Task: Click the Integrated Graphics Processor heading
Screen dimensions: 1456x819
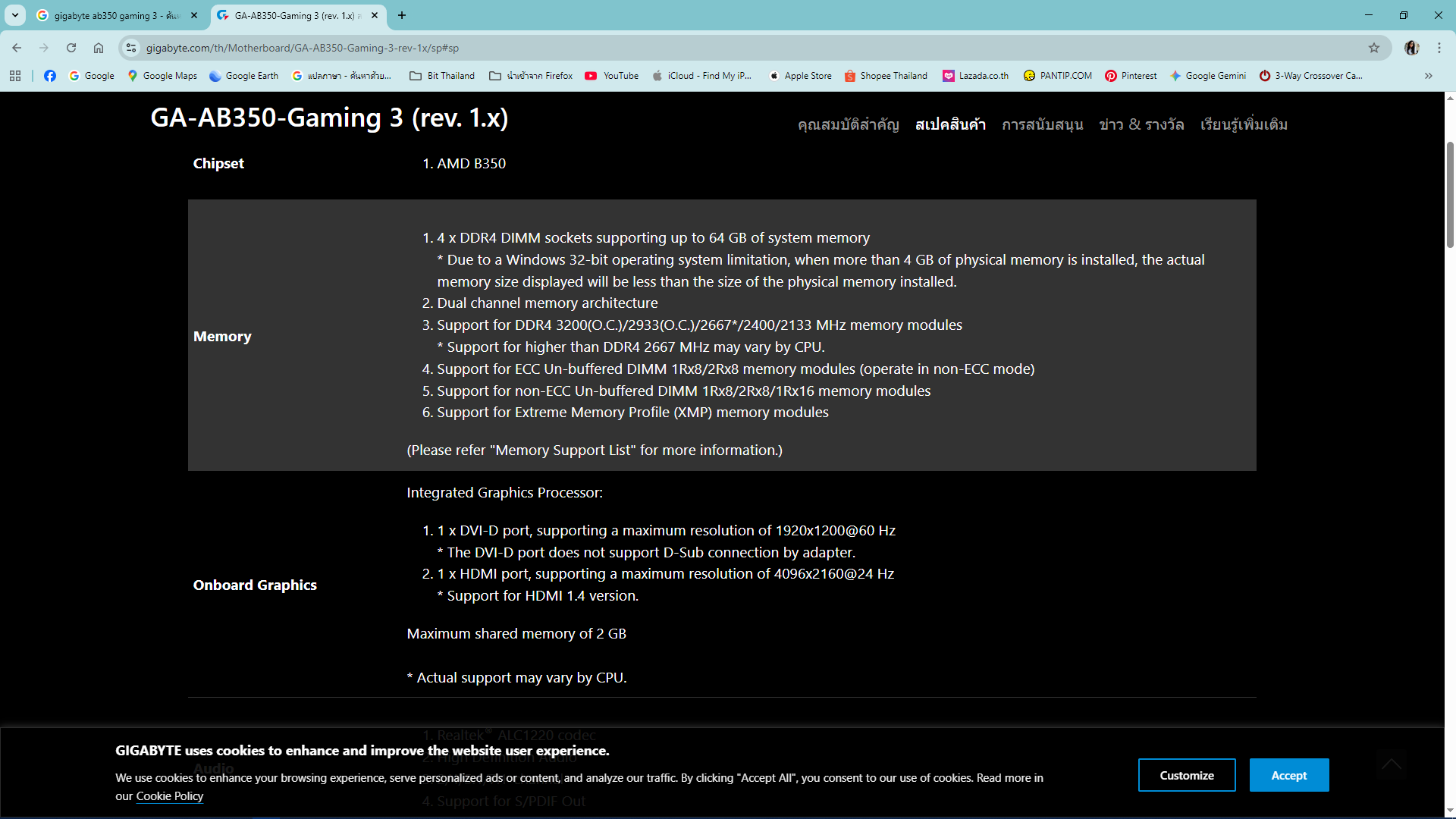Action: [x=505, y=492]
